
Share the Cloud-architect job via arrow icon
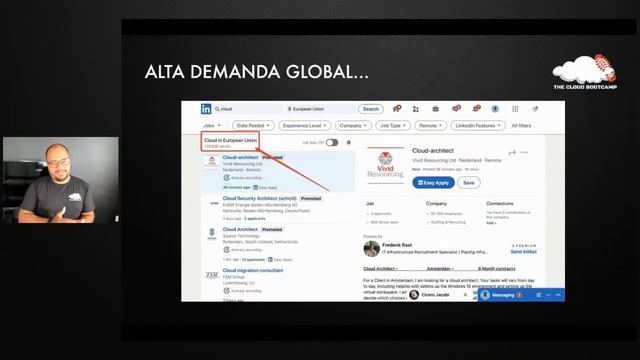512,152
